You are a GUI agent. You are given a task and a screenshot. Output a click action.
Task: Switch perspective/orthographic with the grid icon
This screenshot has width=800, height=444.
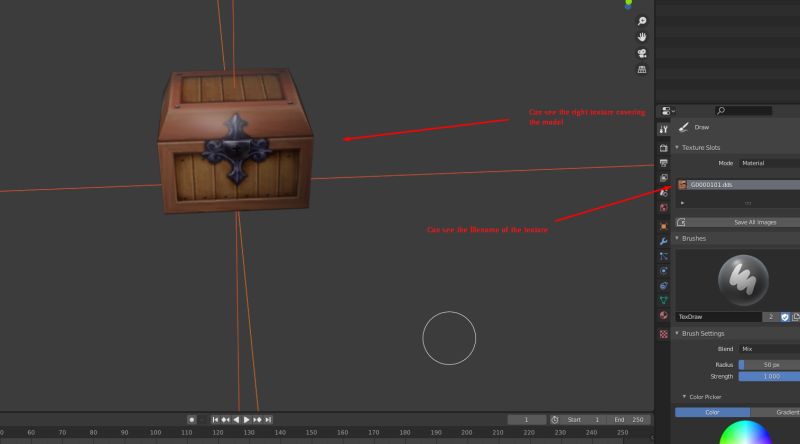point(642,69)
